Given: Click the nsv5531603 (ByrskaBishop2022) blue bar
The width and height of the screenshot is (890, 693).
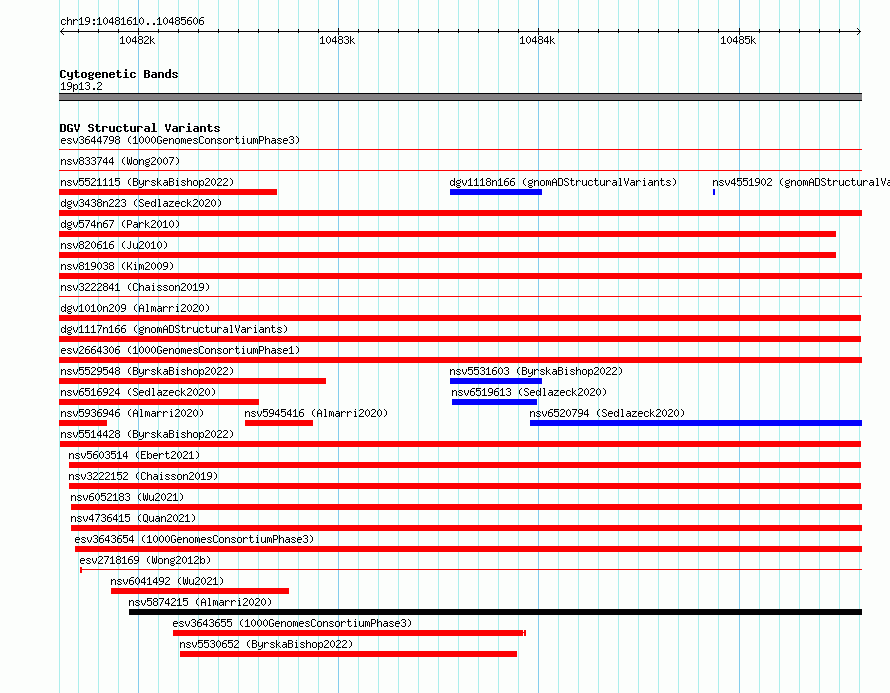Looking at the screenshot, I should (x=496, y=381).
